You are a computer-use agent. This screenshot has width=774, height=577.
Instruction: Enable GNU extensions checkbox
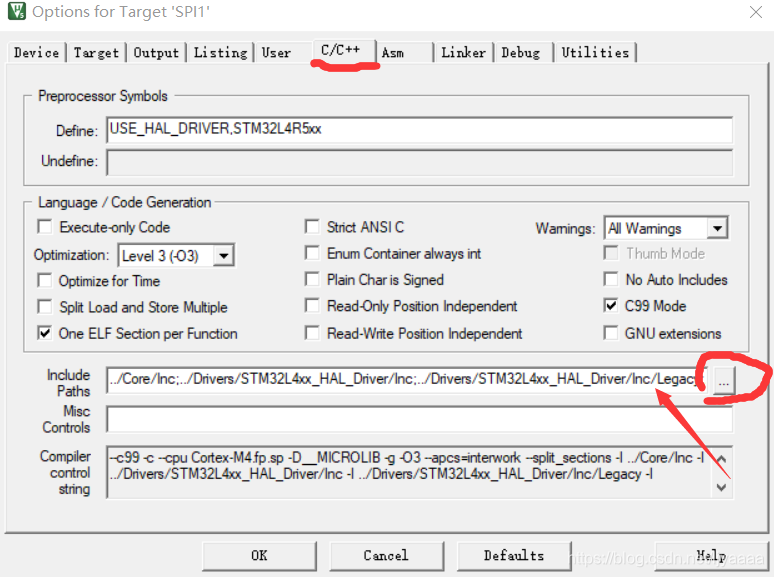point(611,334)
